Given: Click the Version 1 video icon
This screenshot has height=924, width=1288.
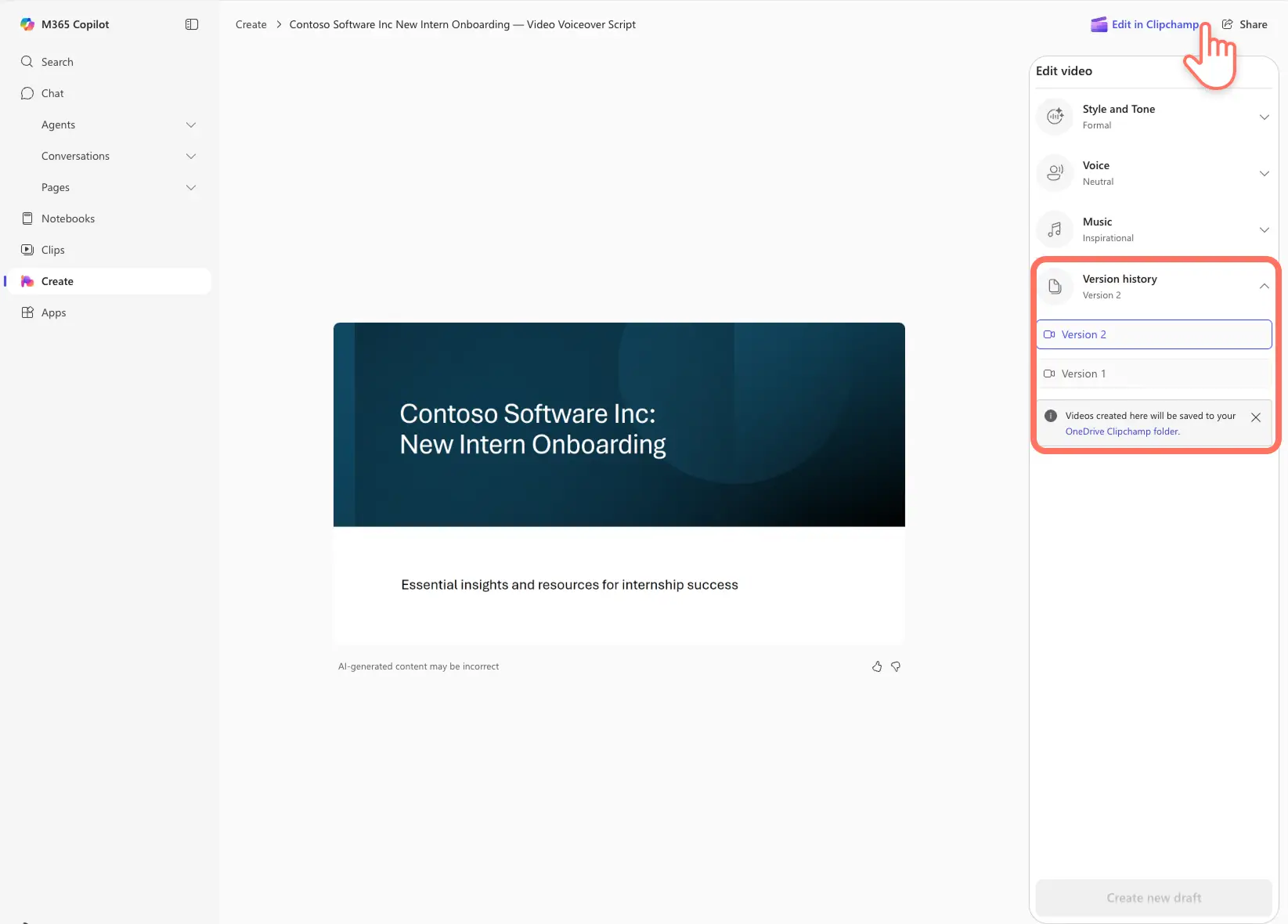Looking at the screenshot, I should click(x=1049, y=374).
